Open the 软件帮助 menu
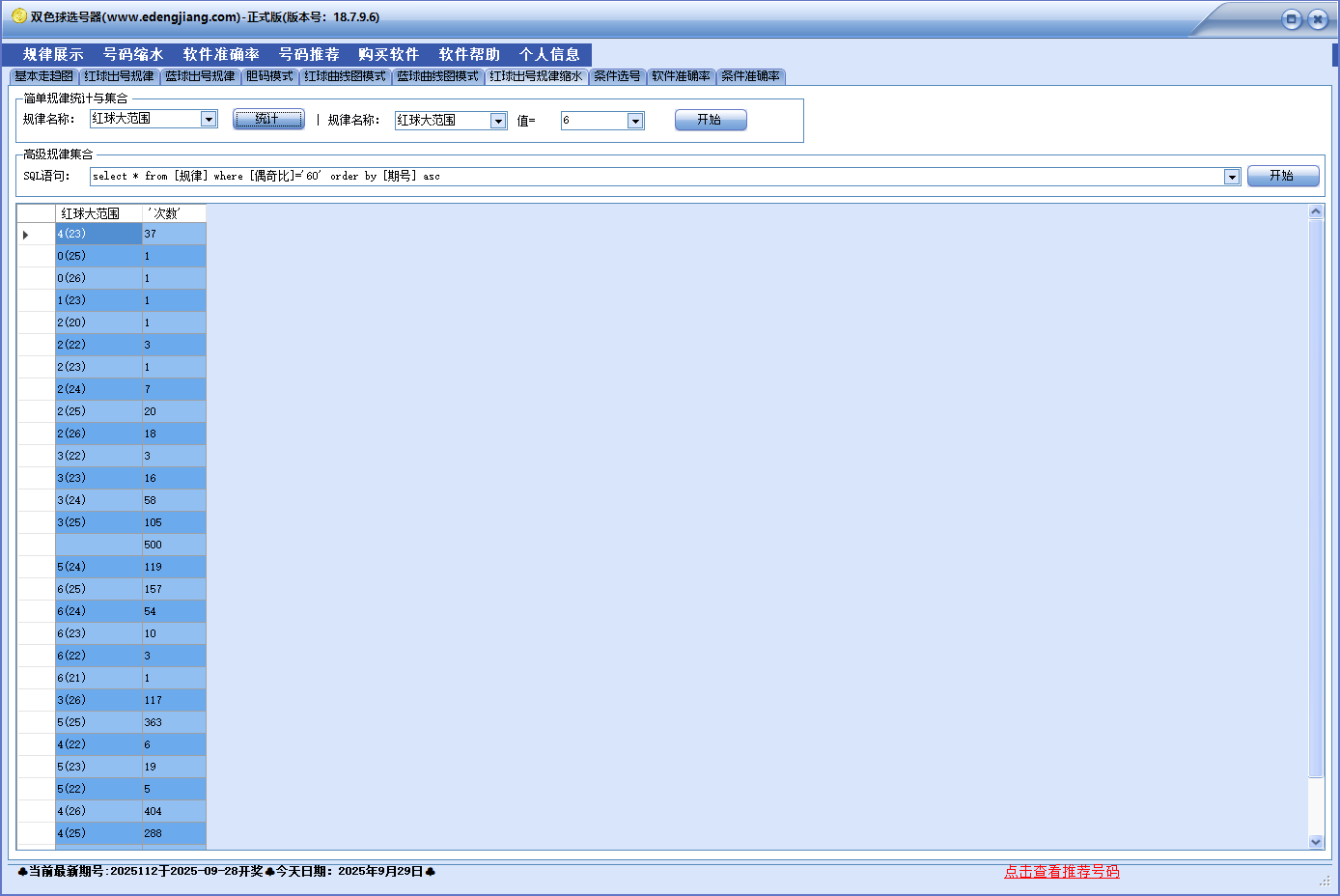 (469, 54)
